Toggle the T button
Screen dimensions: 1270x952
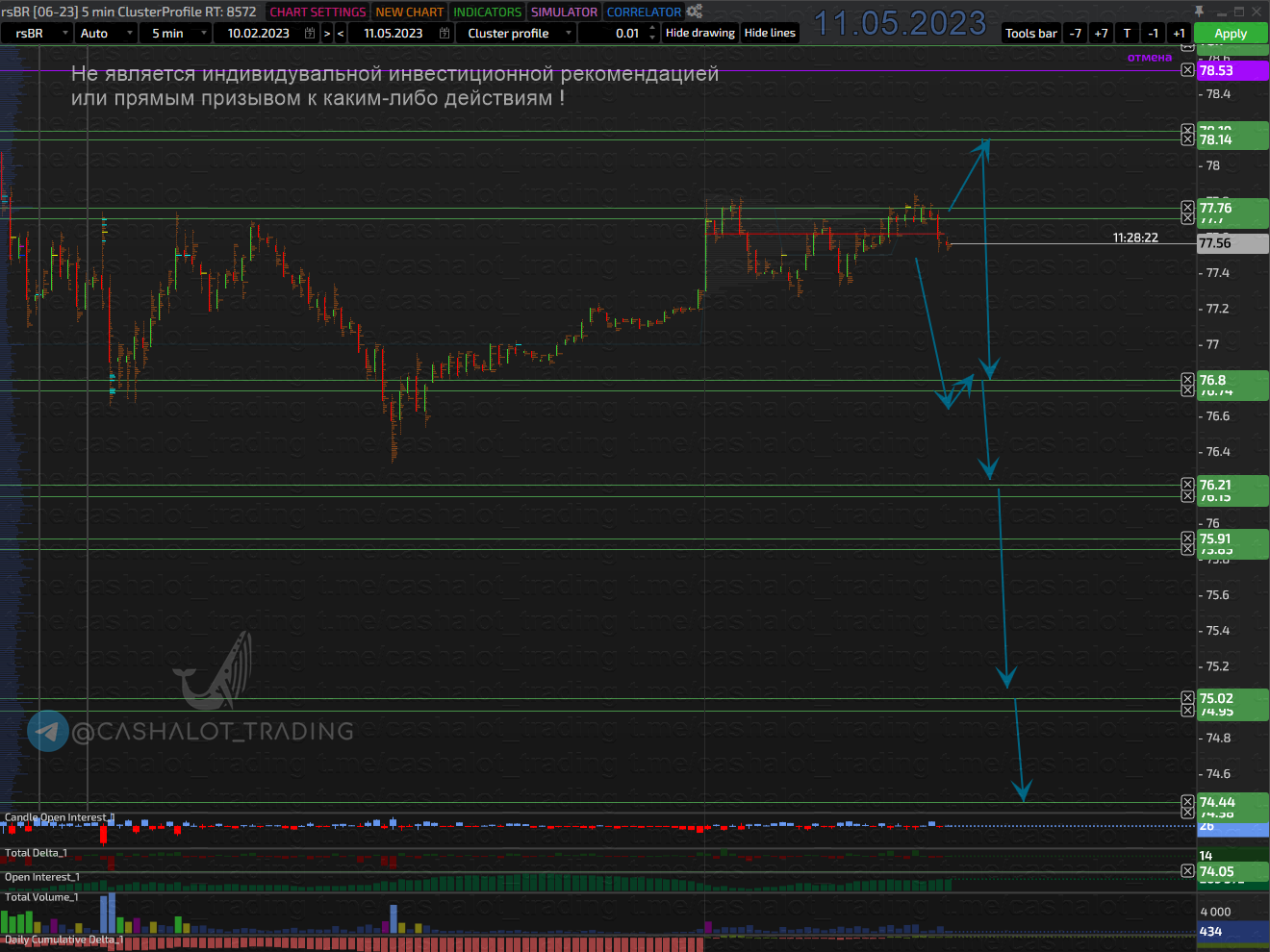[x=1128, y=33]
